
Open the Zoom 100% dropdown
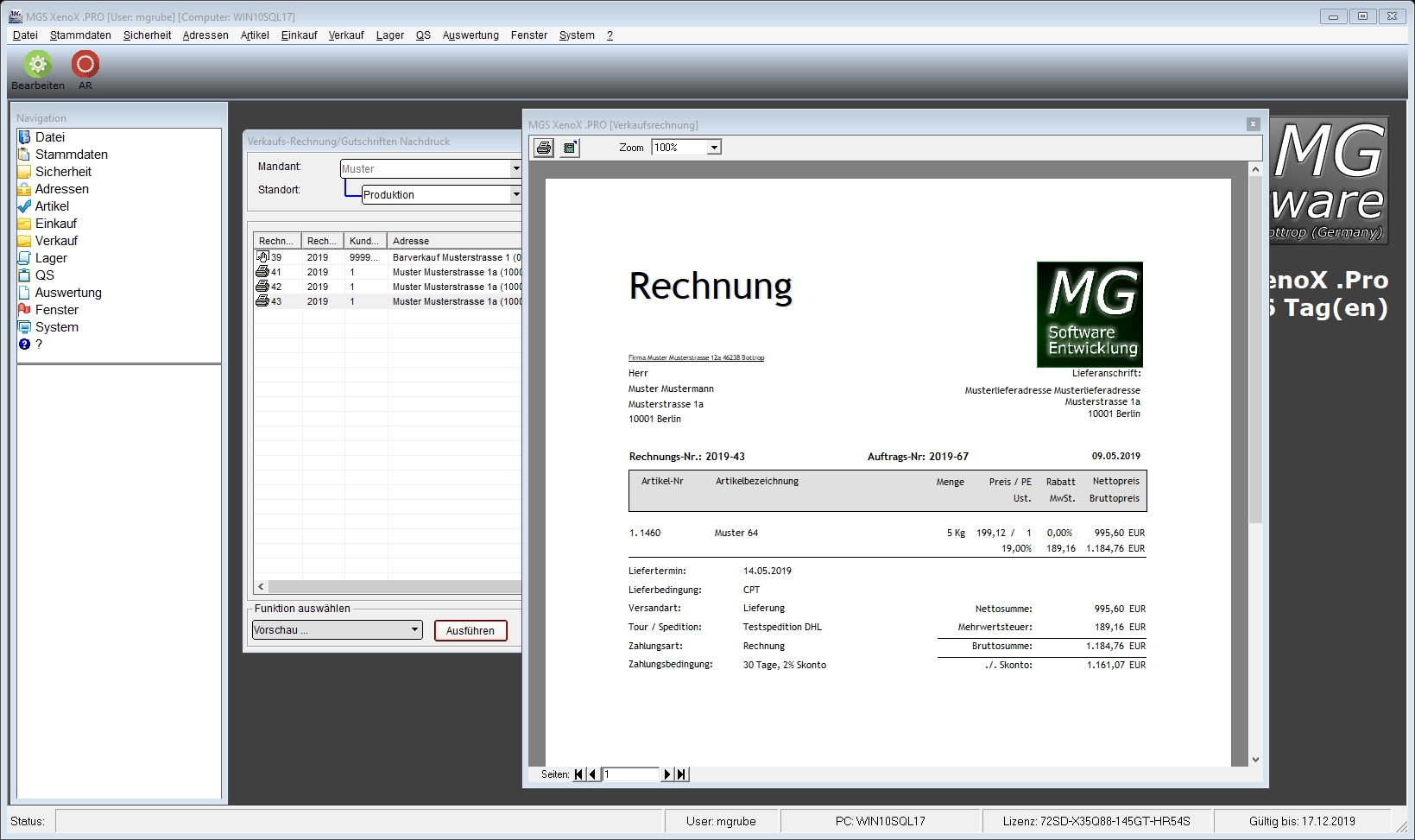(x=714, y=148)
